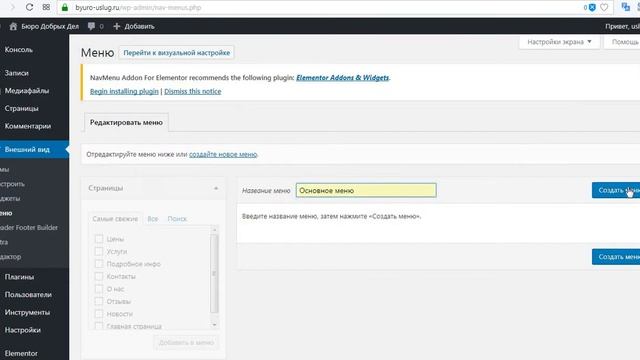The width and height of the screenshot is (640, 360).
Task: Click the top Создать меню button
Action: point(616,190)
